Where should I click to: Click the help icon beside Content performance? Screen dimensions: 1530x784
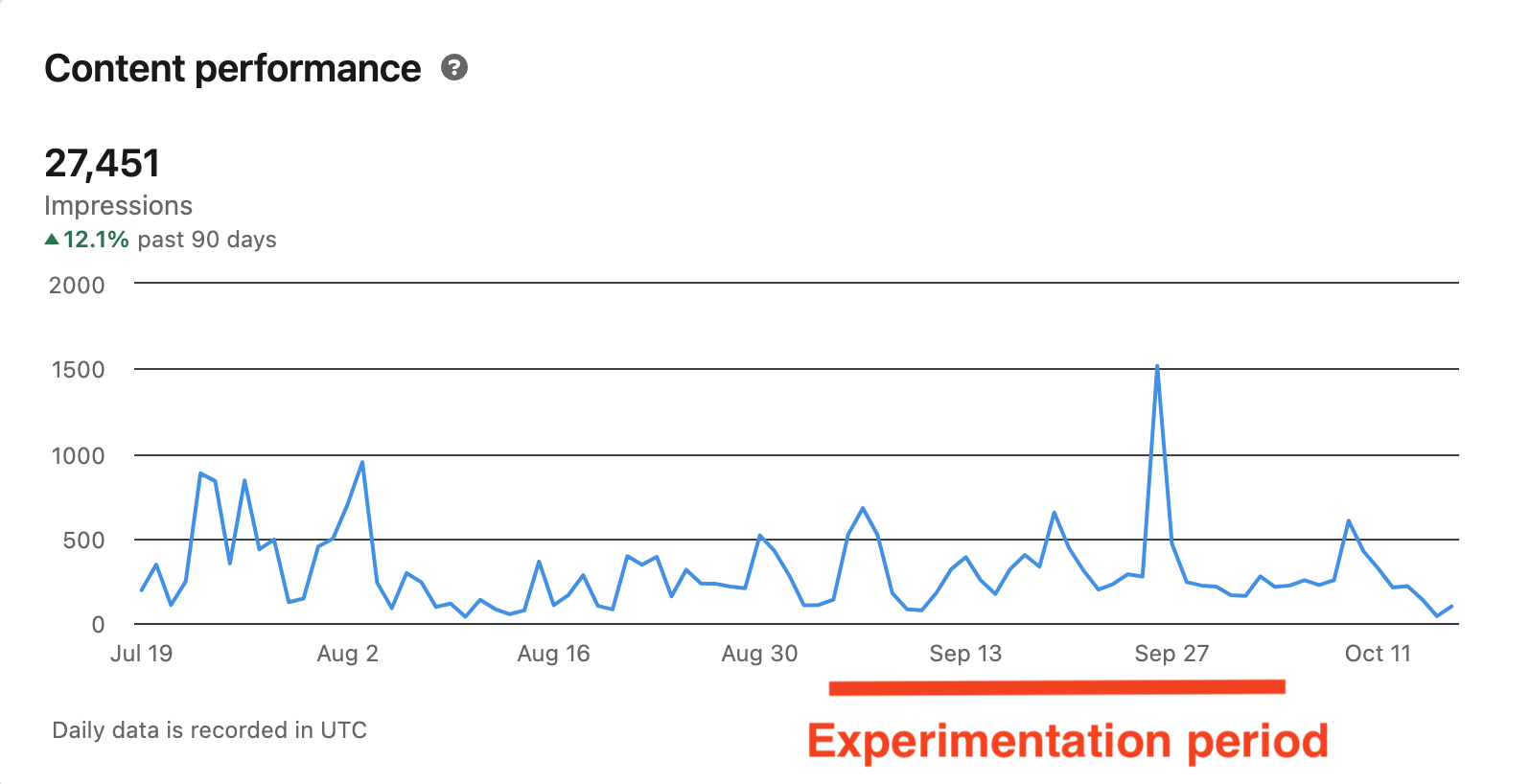click(455, 68)
